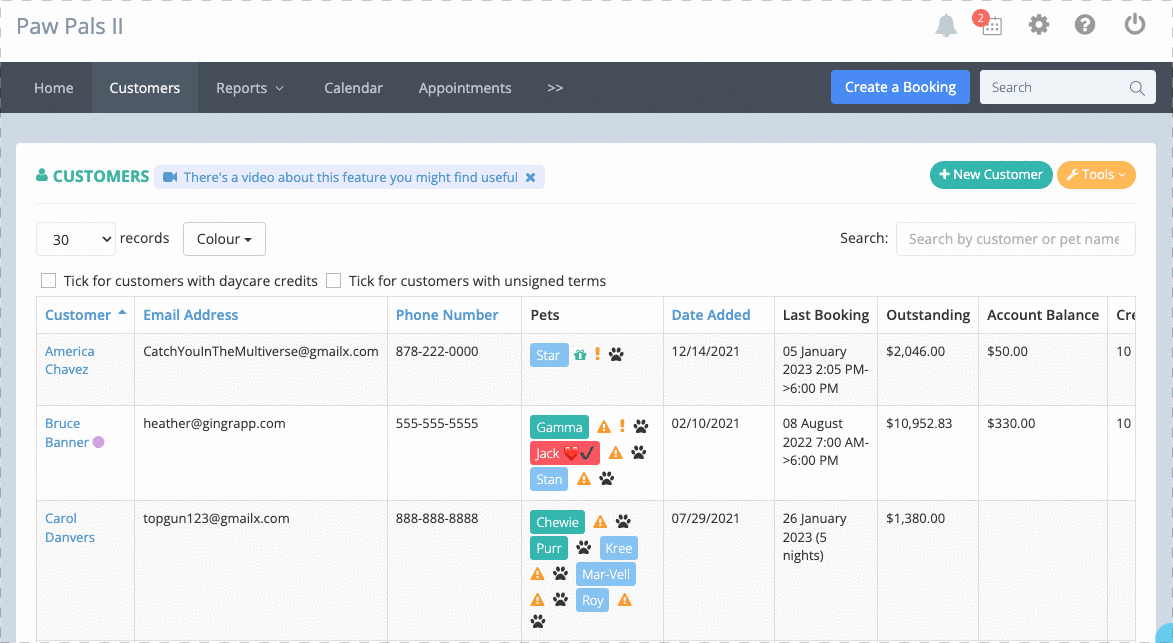Click paw icon in Gamma's line
This screenshot has height=643, width=1173.
pos(641,427)
